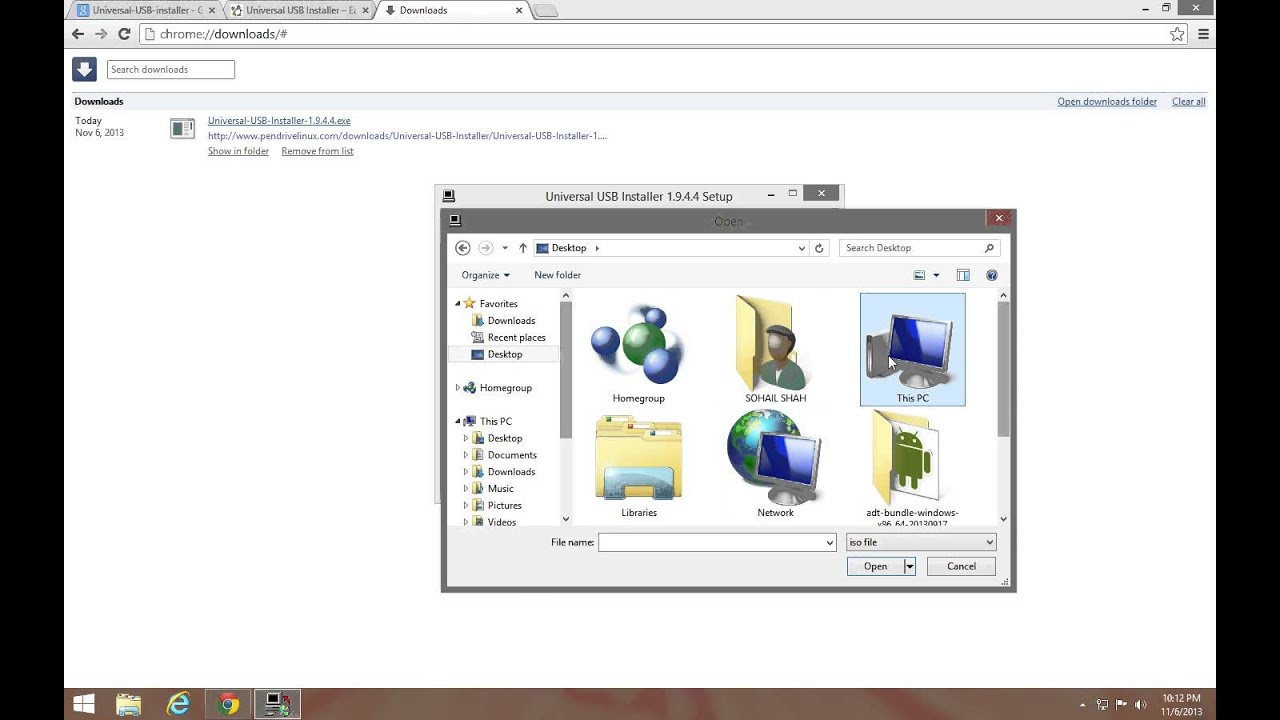Open the Help icon in Open dialog
This screenshot has height=720, width=1280.
992,275
